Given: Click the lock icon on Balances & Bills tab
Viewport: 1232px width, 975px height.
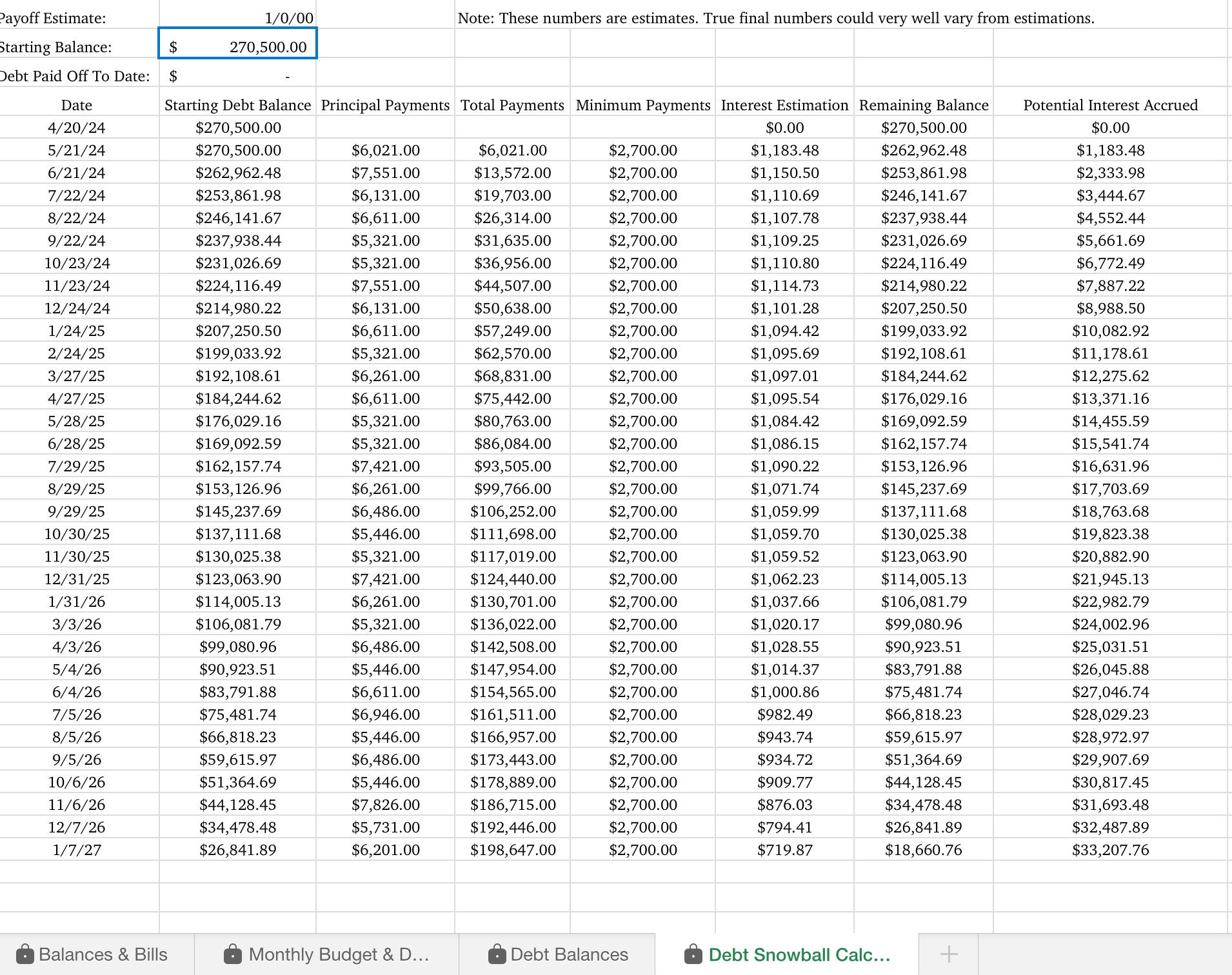Looking at the screenshot, I should coord(26,954).
